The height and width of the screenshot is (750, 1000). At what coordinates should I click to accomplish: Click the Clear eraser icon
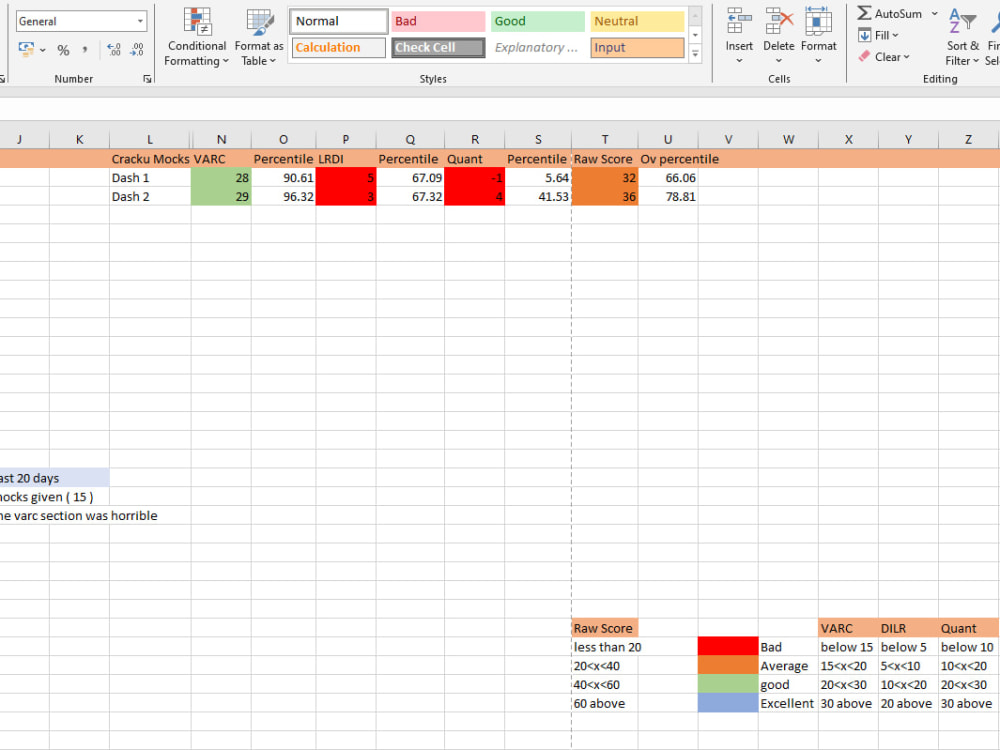(x=864, y=57)
